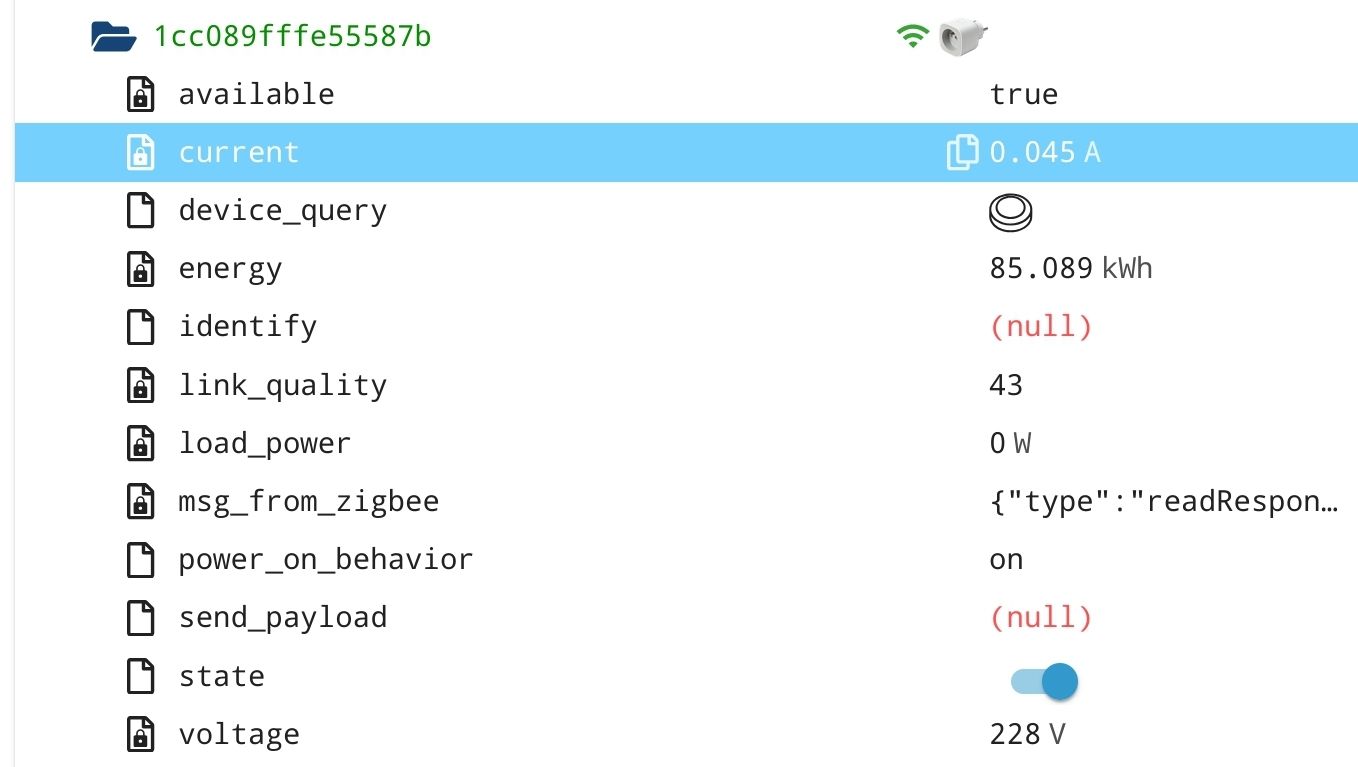Select the identify state label
Viewport: 1358px width, 767px height.
click(x=248, y=327)
